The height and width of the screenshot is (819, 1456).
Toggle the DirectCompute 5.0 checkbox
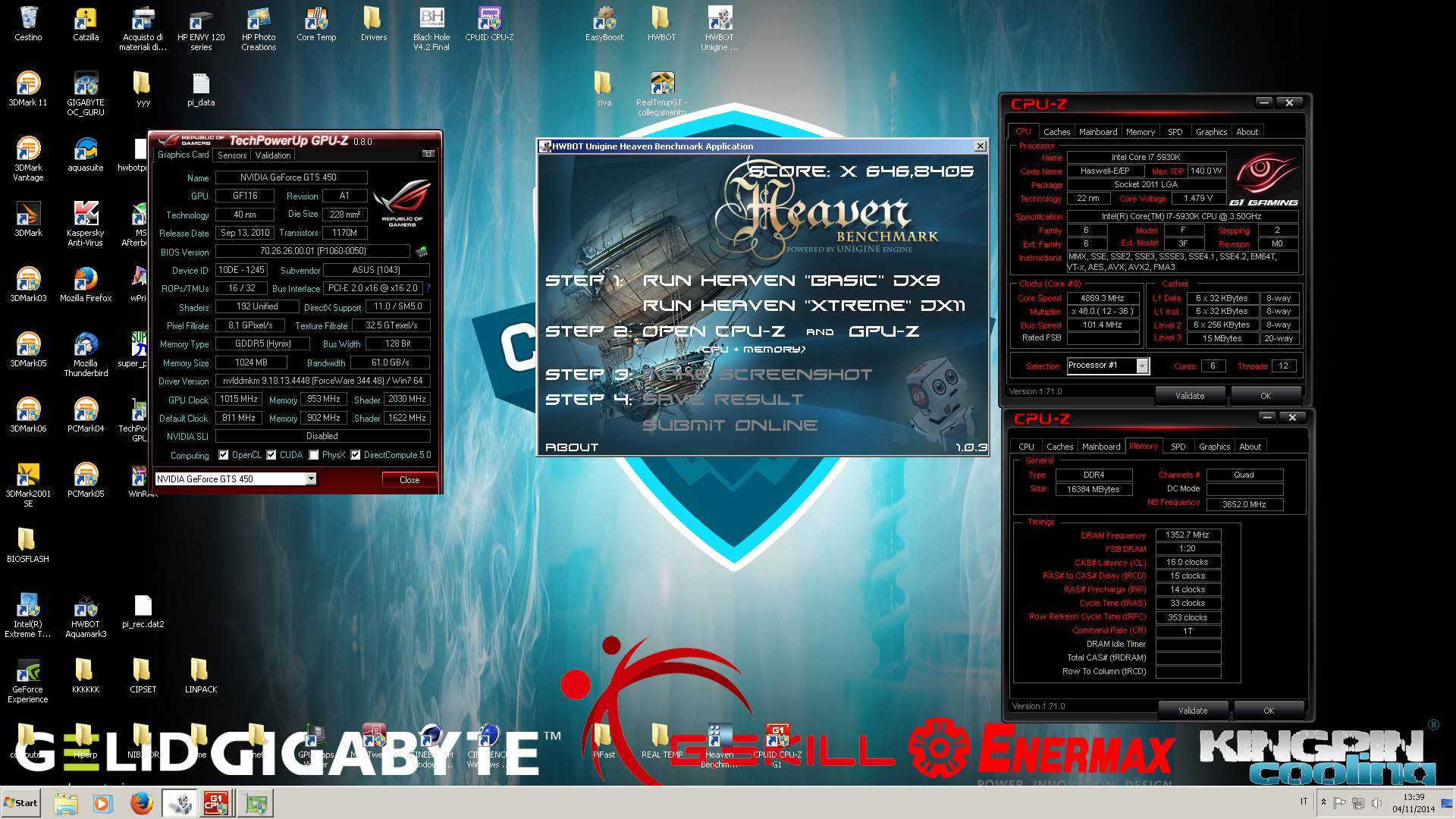[x=355, y=455]
